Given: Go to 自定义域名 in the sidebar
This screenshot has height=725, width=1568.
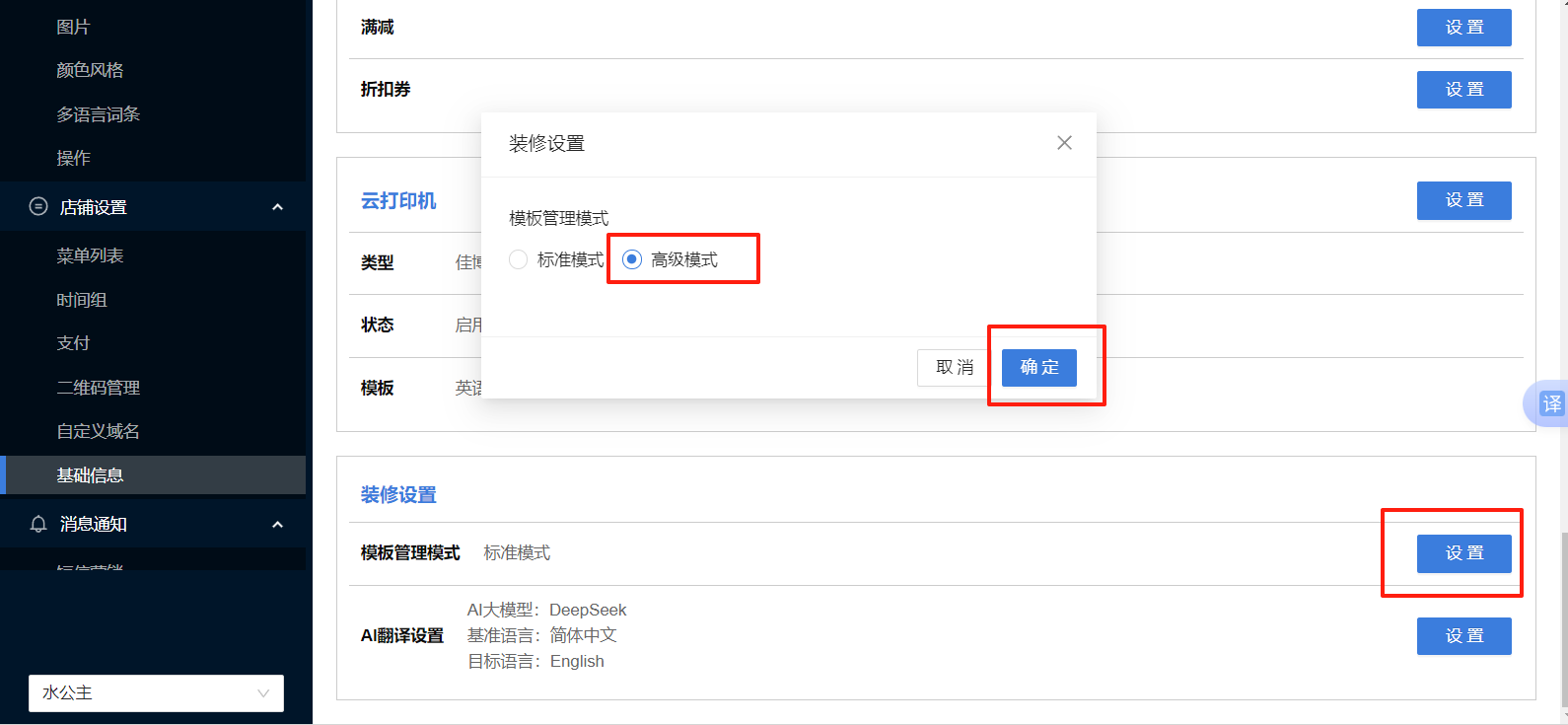Looking at the screenshot, I should tap(98, 431).
